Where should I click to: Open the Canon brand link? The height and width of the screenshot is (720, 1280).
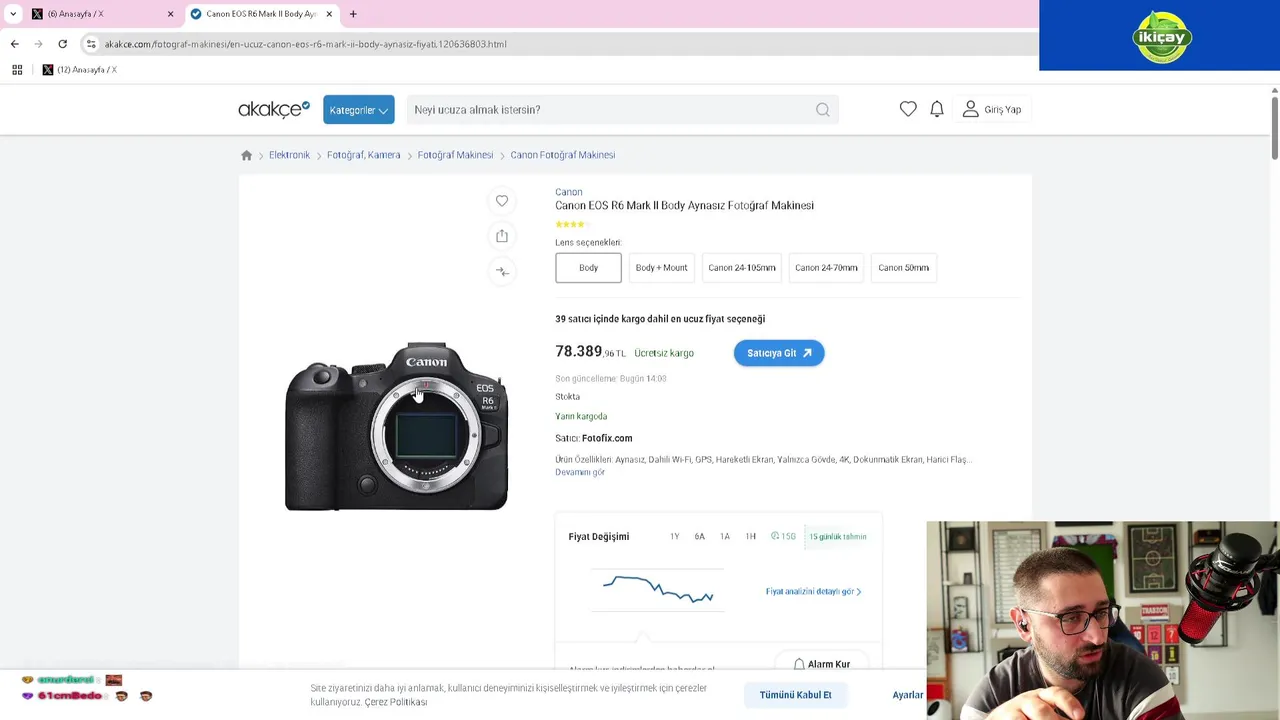(x=568, y=192)
